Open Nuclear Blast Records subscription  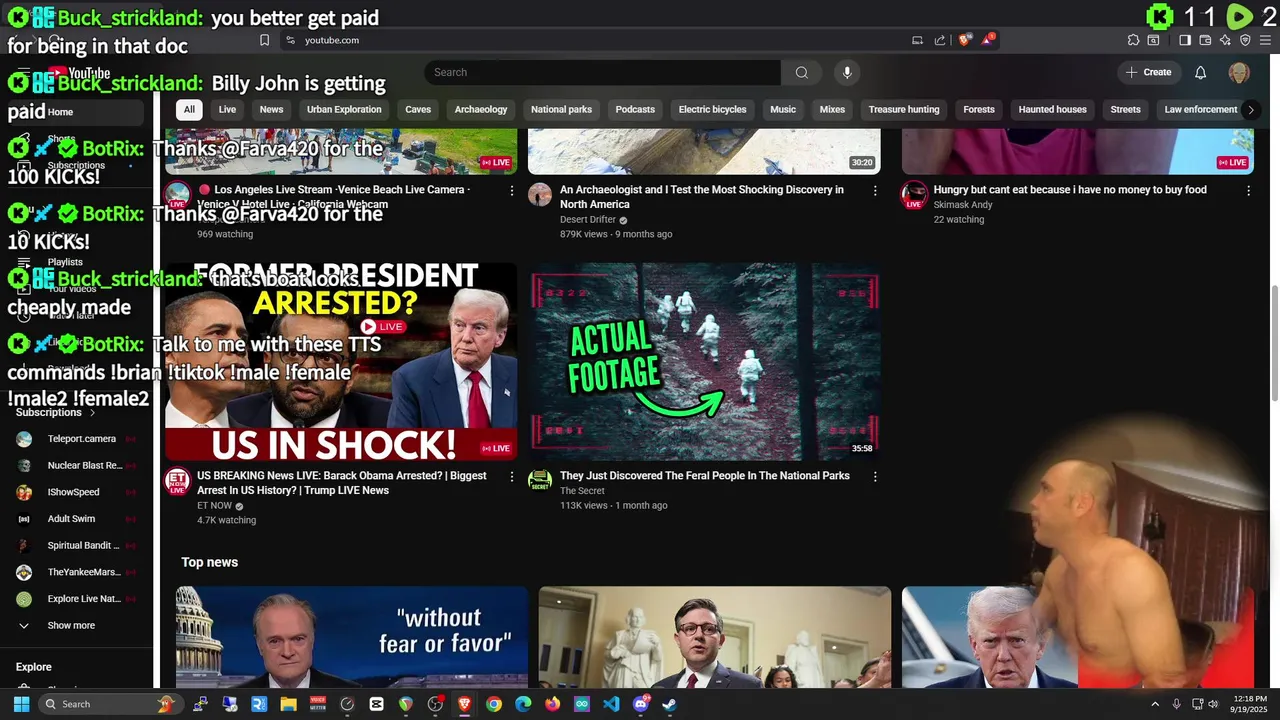coord(76,465)
